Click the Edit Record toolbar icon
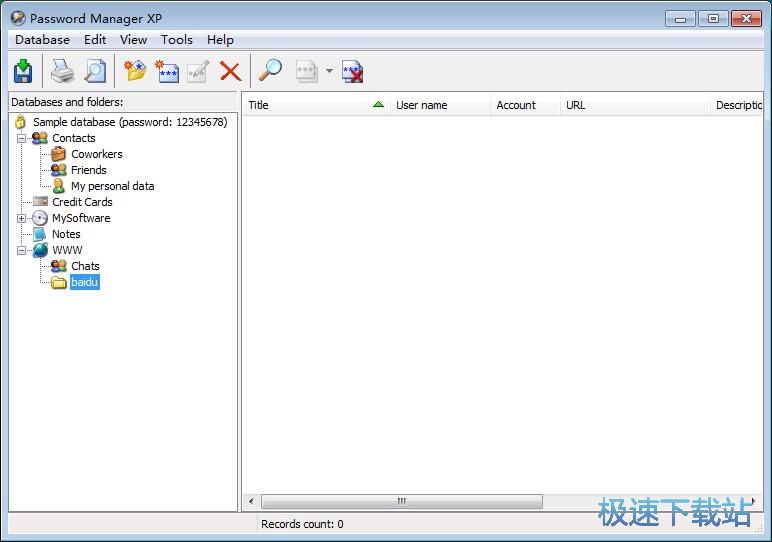 click(x=198, y=71)
